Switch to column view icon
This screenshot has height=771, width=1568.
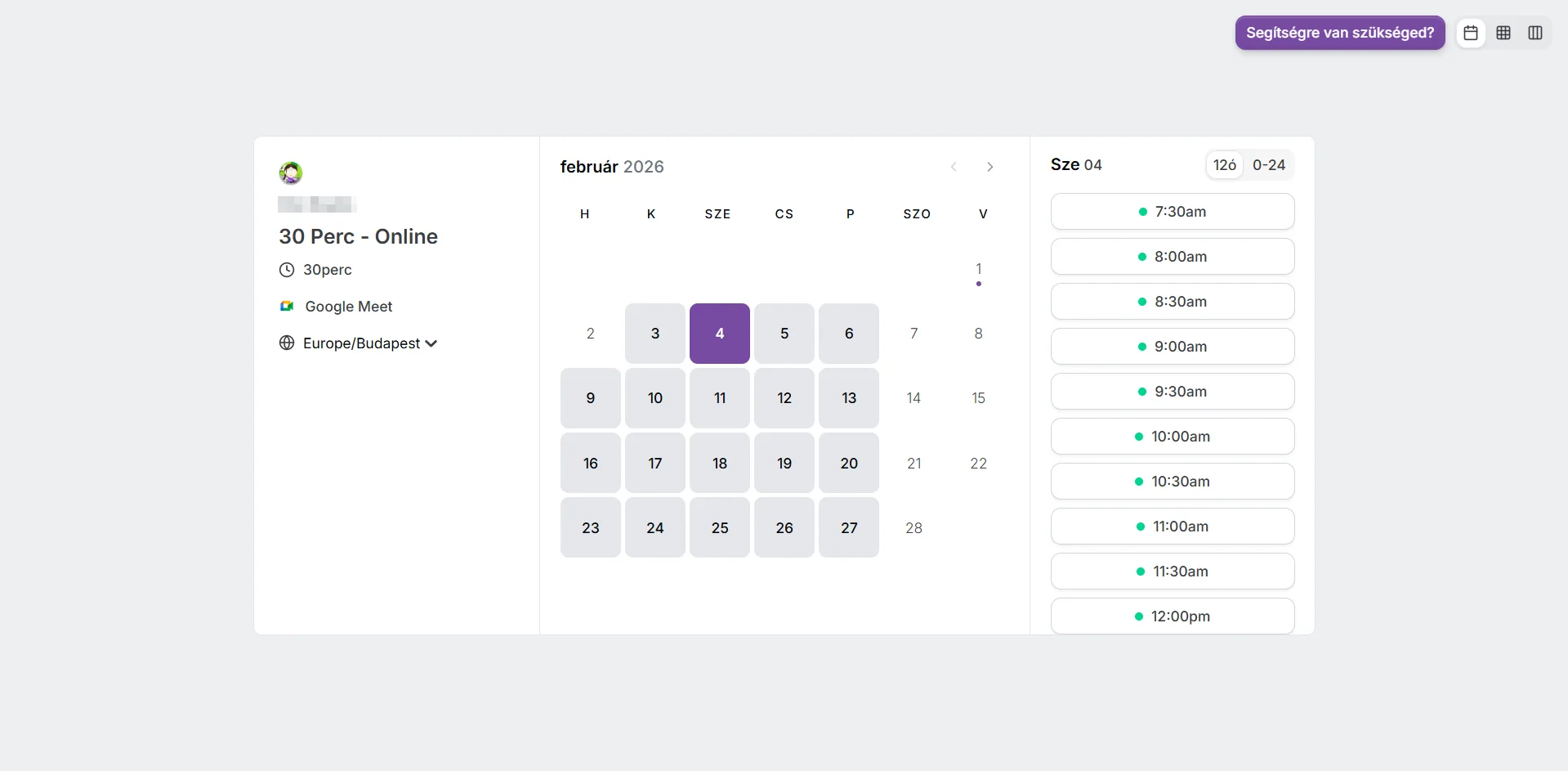[1535, 33]
